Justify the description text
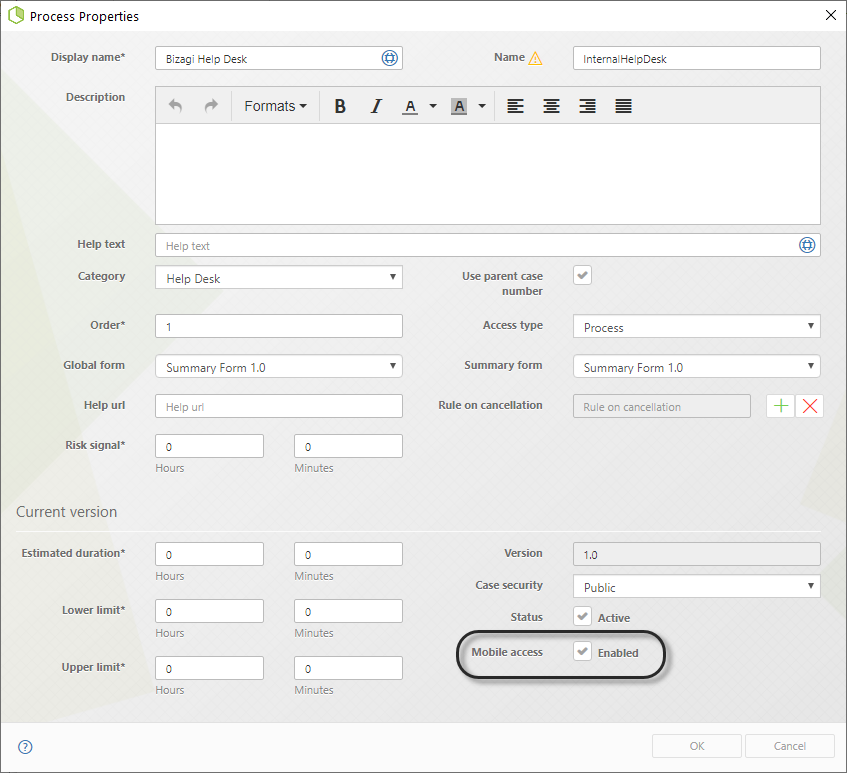 click(x=623, y=106)
